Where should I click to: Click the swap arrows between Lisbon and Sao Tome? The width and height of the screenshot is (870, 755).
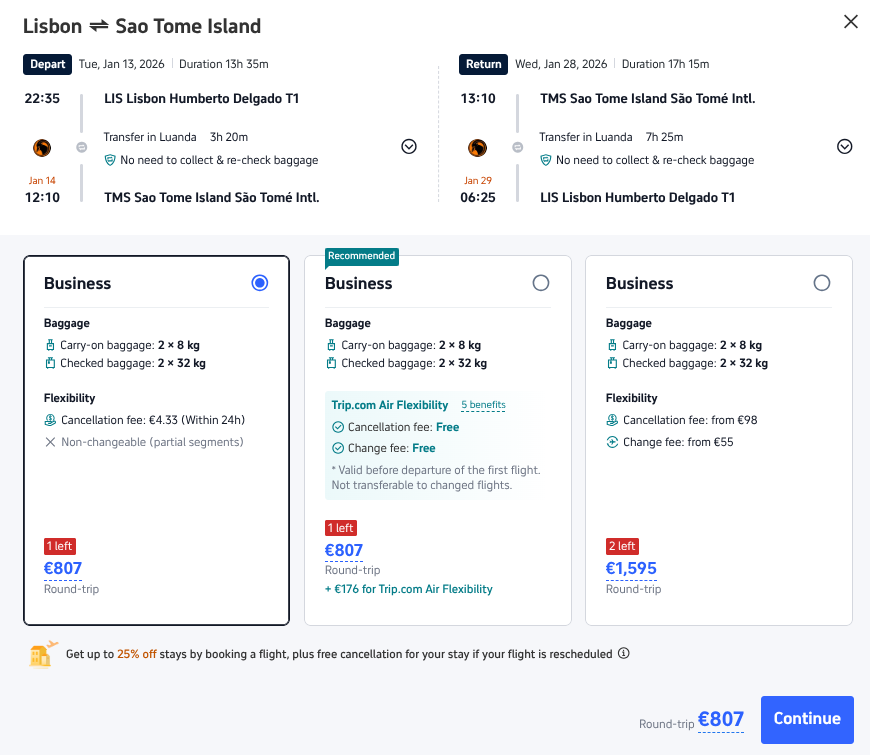tap(99, 26)
